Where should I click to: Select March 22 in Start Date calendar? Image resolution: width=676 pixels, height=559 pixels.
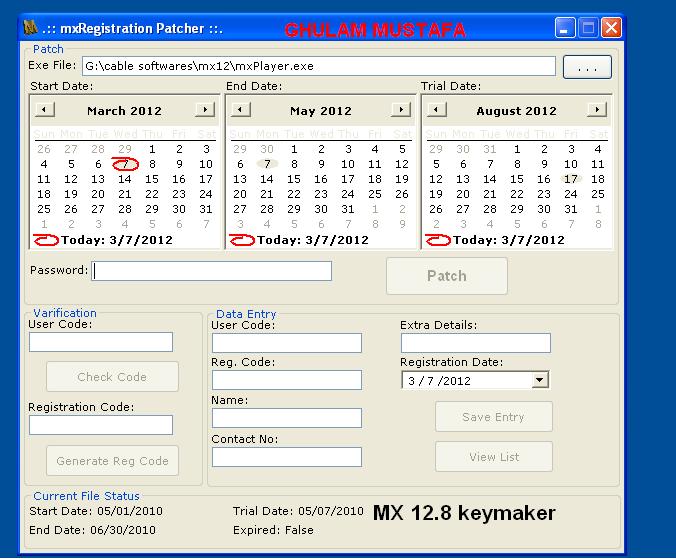point(152,194)
